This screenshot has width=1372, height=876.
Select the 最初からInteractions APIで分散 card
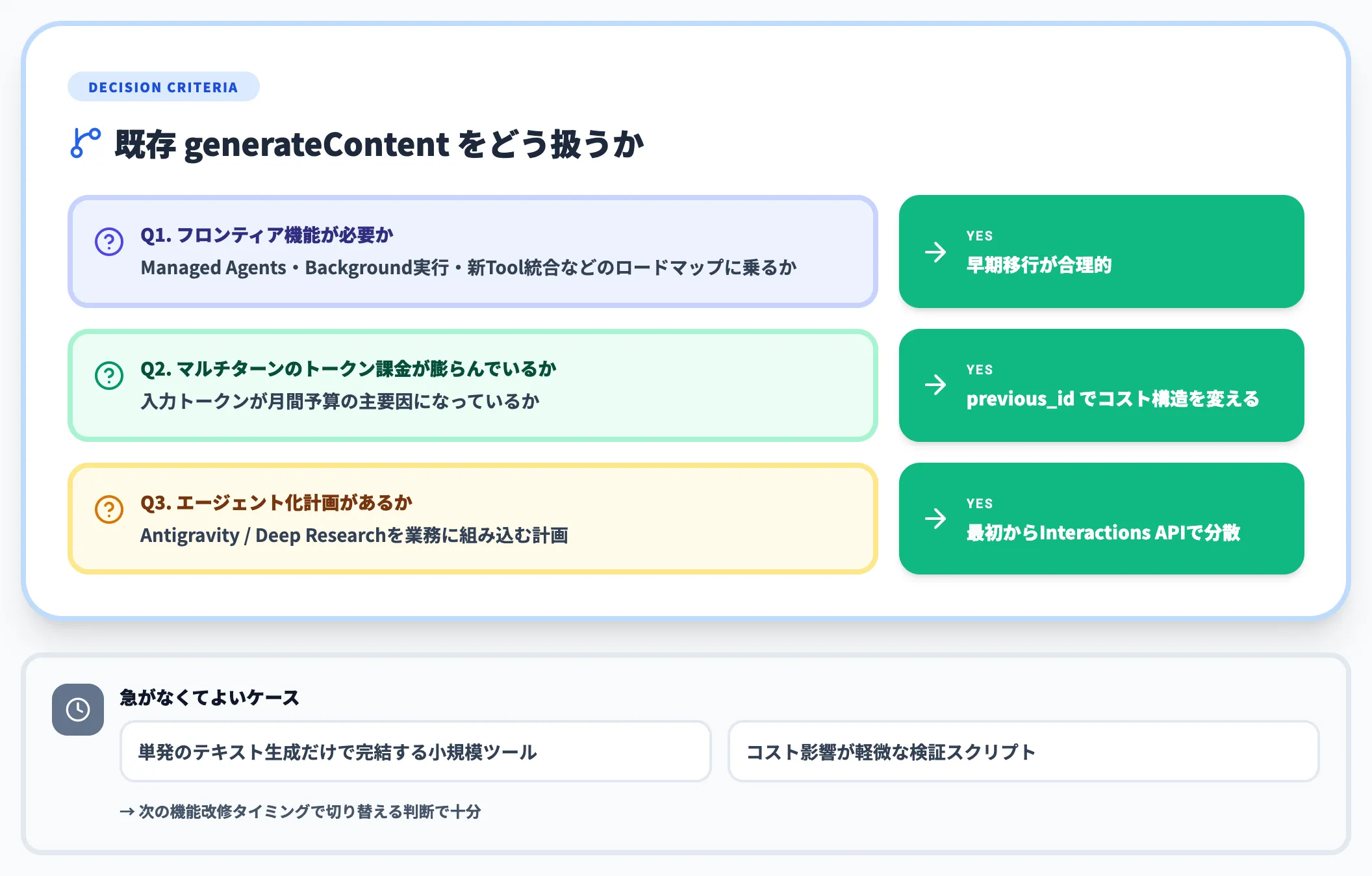[x=1101, y=519]
